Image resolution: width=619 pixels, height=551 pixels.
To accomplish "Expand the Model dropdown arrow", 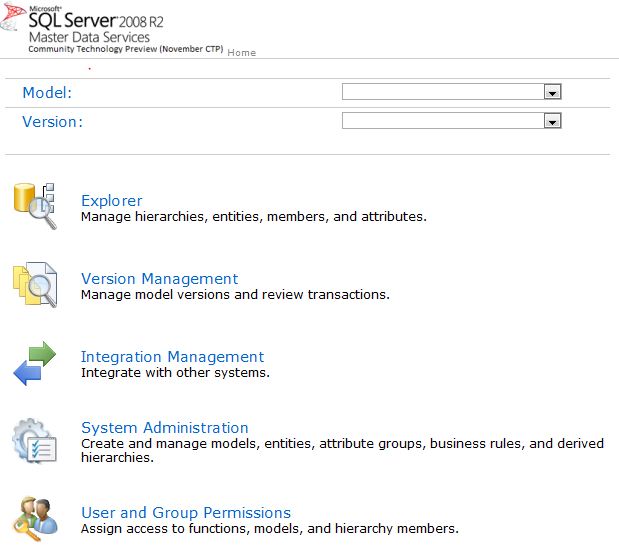I will click(x=551, y=92).
